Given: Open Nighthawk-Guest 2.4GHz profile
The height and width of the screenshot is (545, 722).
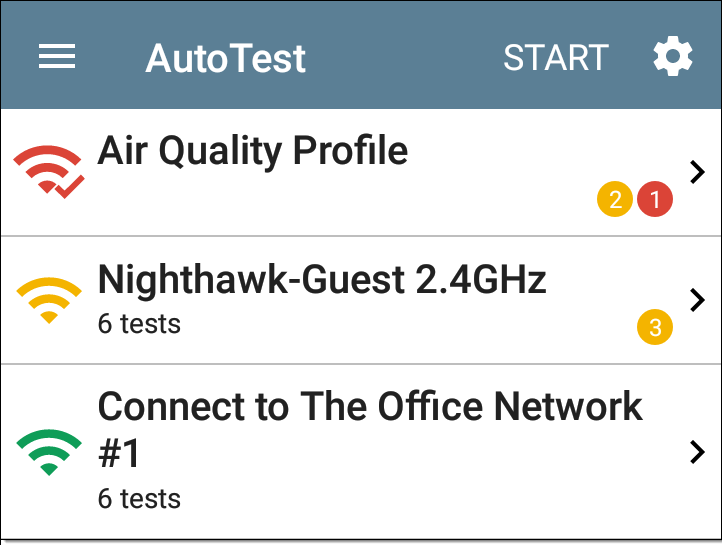Looking at the screenshot, I should pyautogui.click(x=361, y=300).
